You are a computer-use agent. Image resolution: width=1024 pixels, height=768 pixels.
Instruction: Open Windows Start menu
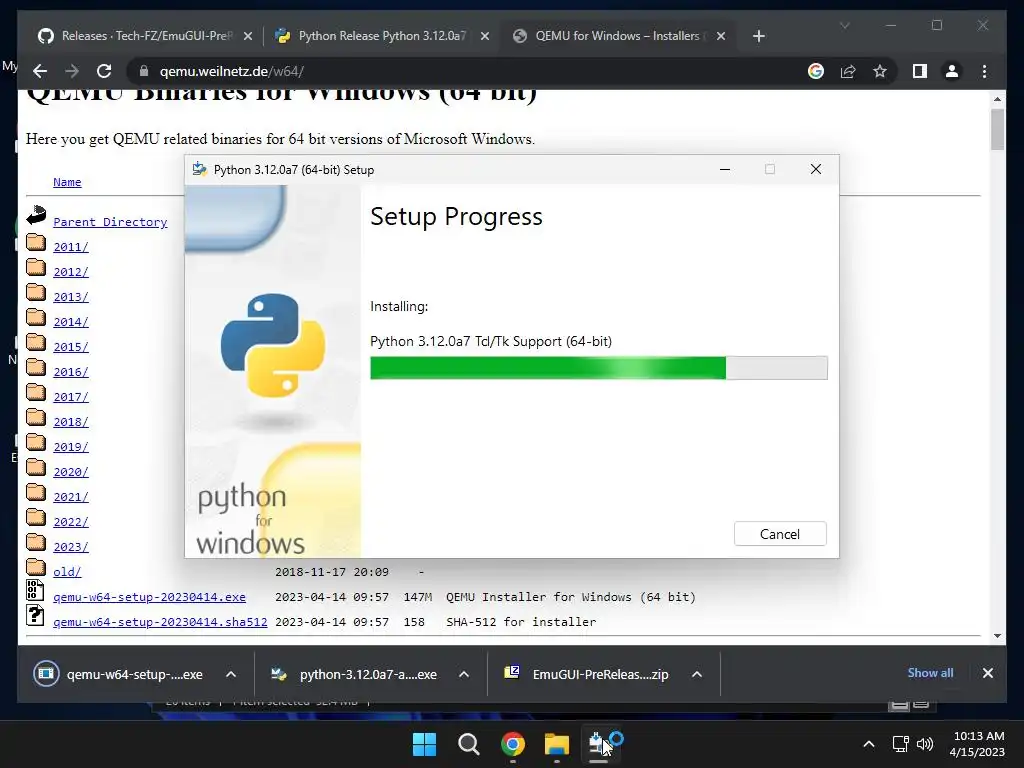[424, 744]
